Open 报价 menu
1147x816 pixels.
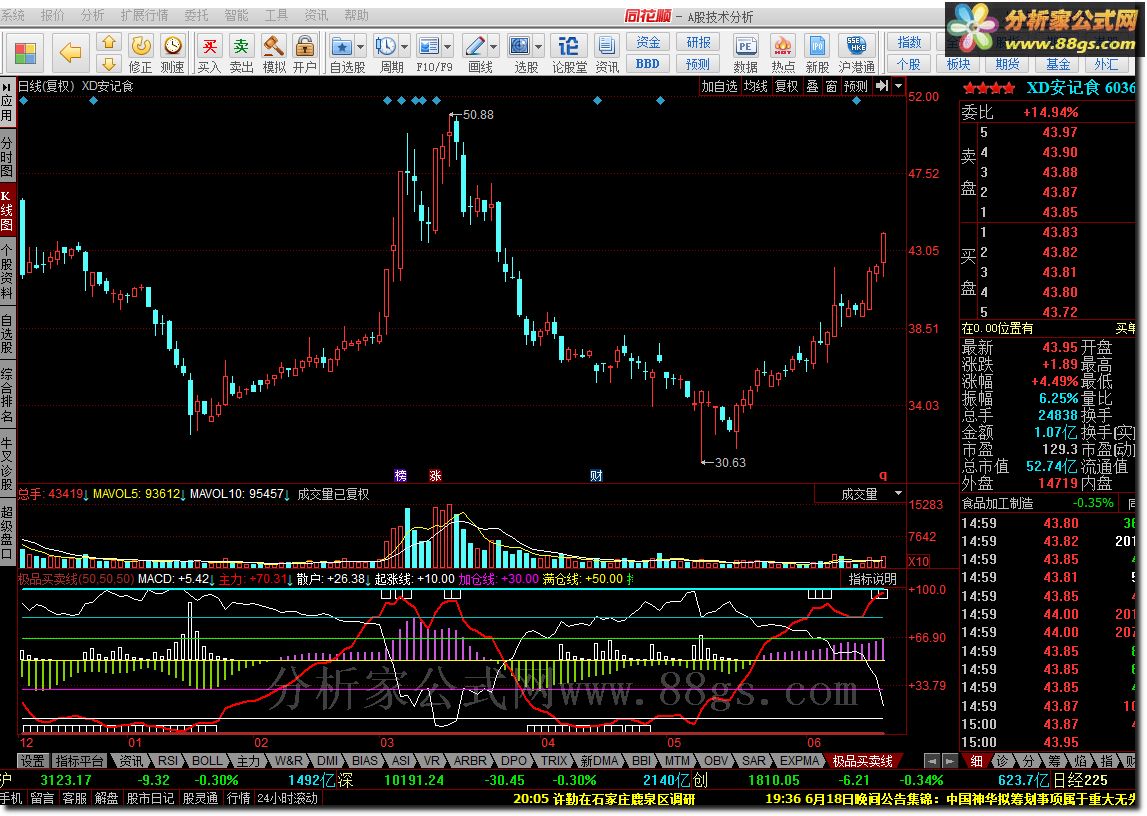click(53, 15)
